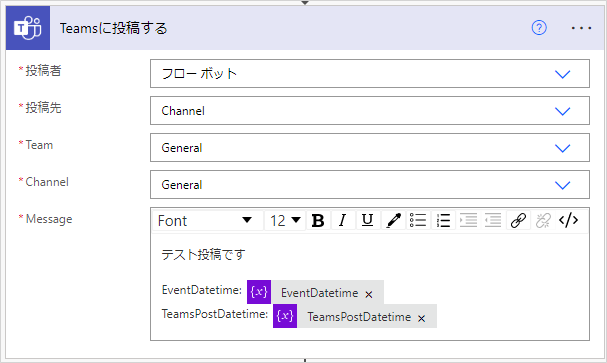
Task: Click the Microsoft Teams connector icon
Action: [28, 28]
